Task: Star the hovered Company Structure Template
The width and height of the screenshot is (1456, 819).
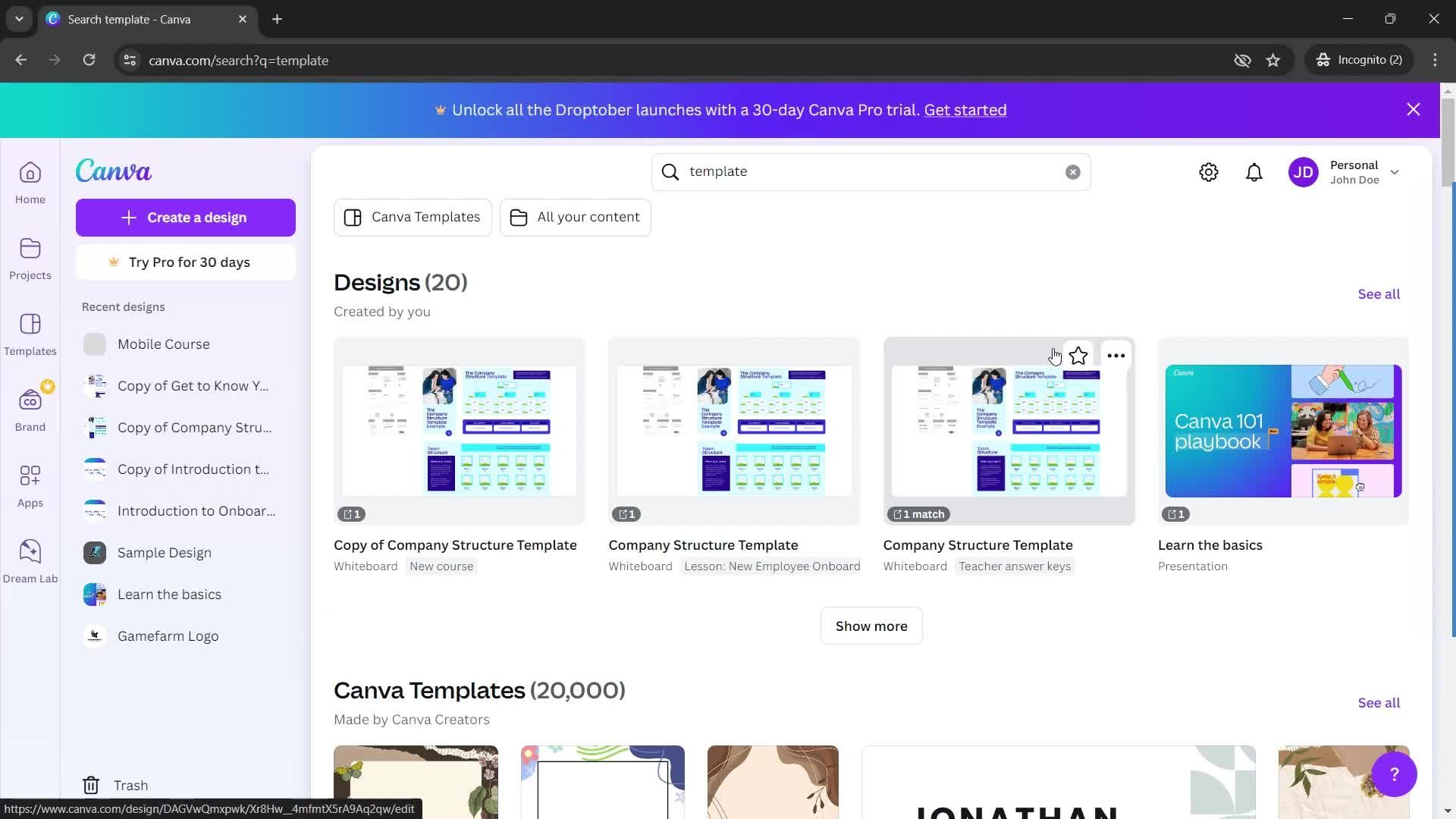Action: (x=1078, y=356)
